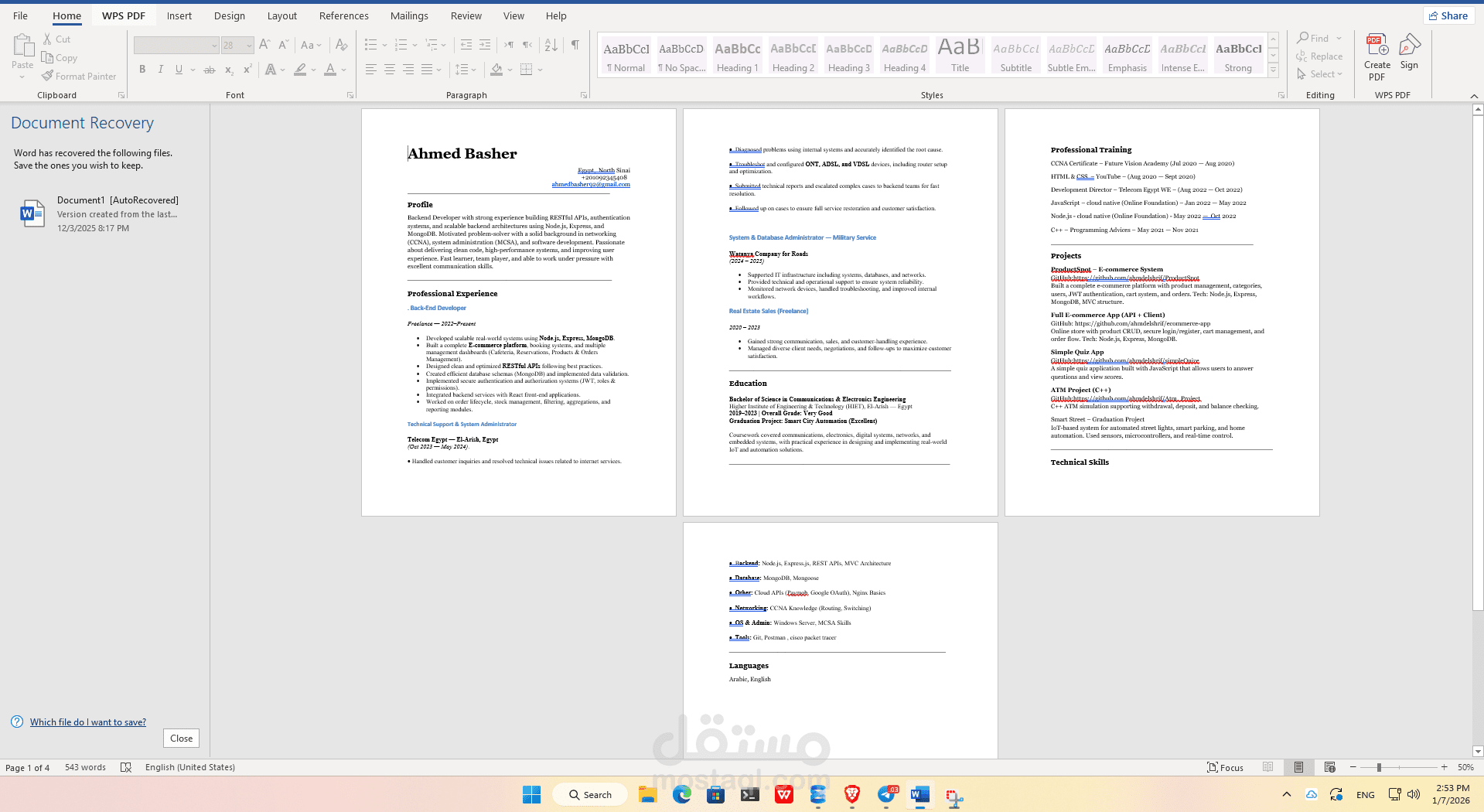Open the font size dropdown

pos(249,46)
